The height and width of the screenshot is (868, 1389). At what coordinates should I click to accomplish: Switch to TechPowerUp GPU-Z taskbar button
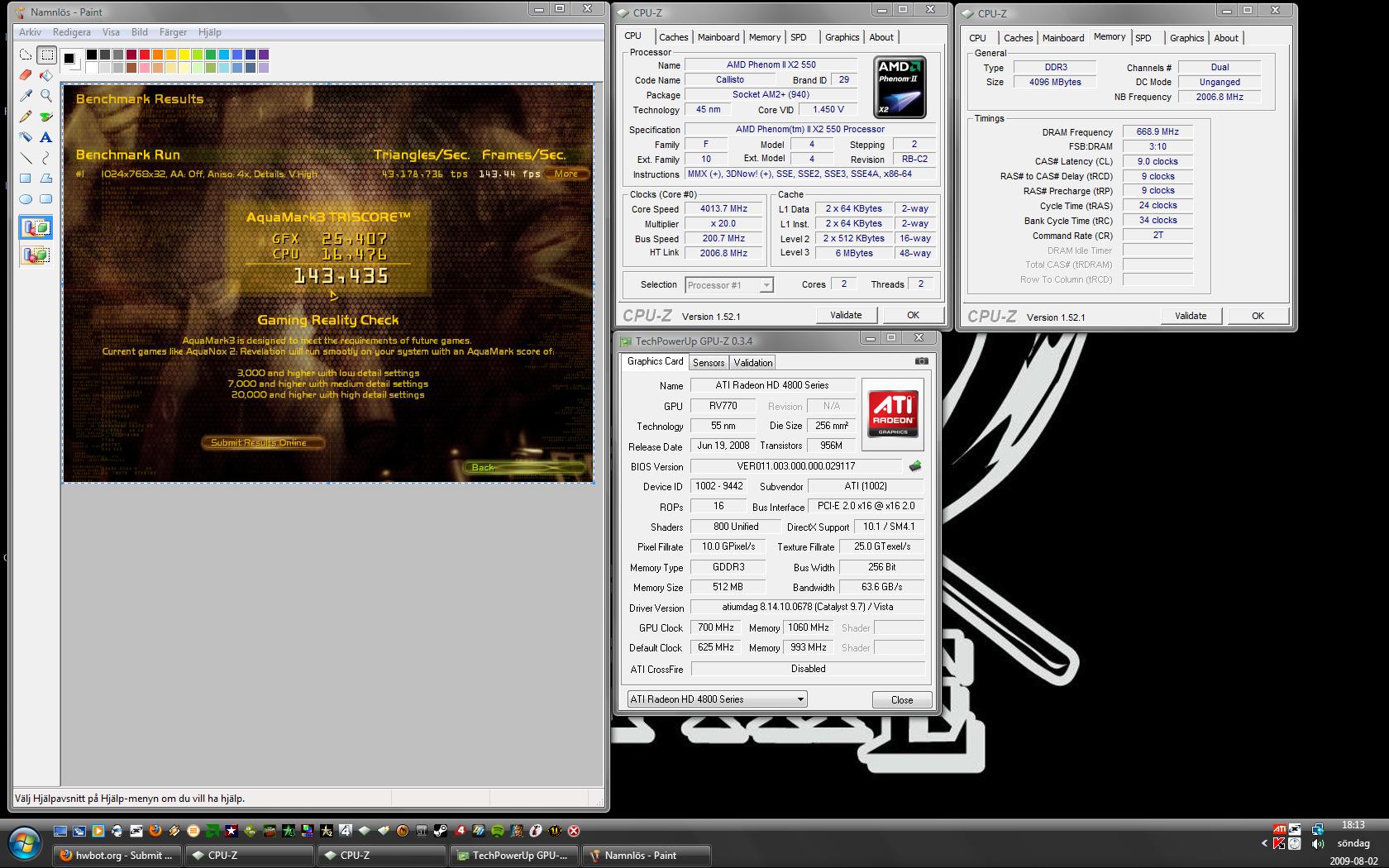[514, 856]
